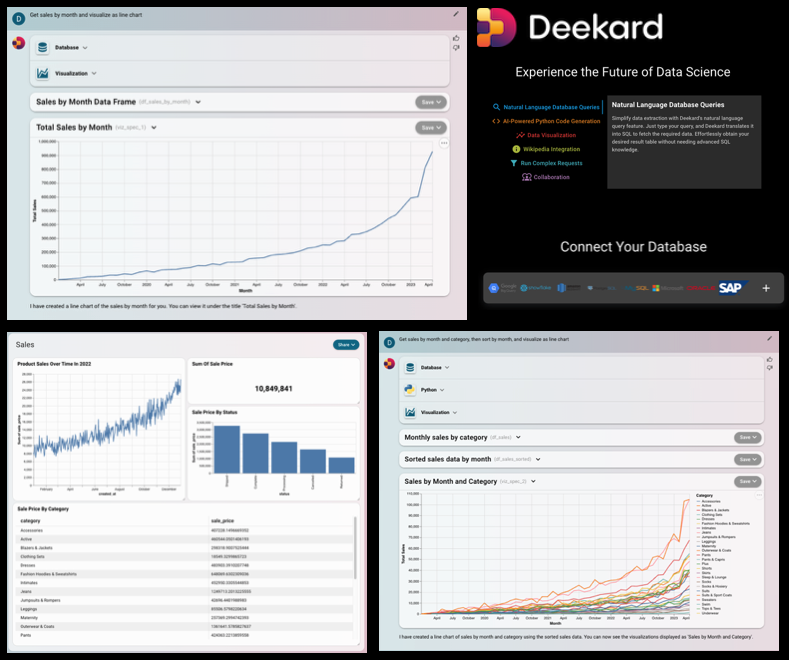
Task: Click thumbs up on the category chart response
Action: coord(769,359)
